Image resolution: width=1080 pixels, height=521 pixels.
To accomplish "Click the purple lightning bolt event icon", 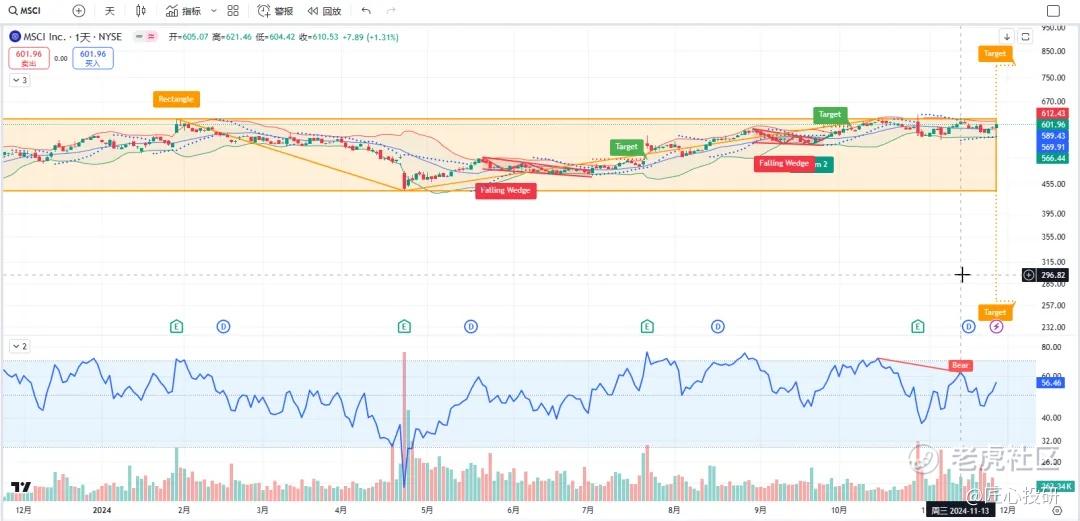I will (x=997, y=326).
